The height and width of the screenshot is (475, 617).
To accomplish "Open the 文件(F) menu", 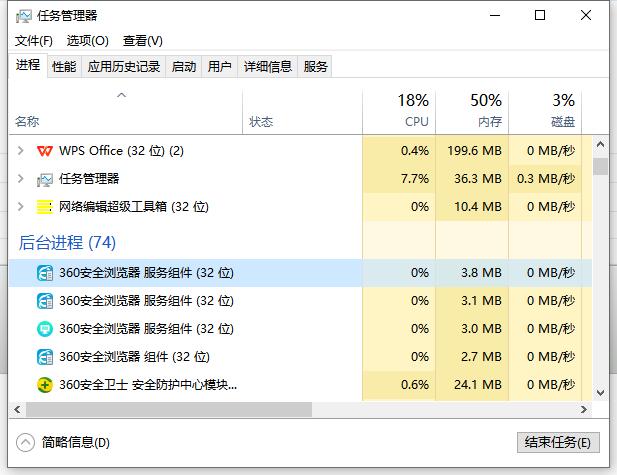I will [x=34, y=41].
